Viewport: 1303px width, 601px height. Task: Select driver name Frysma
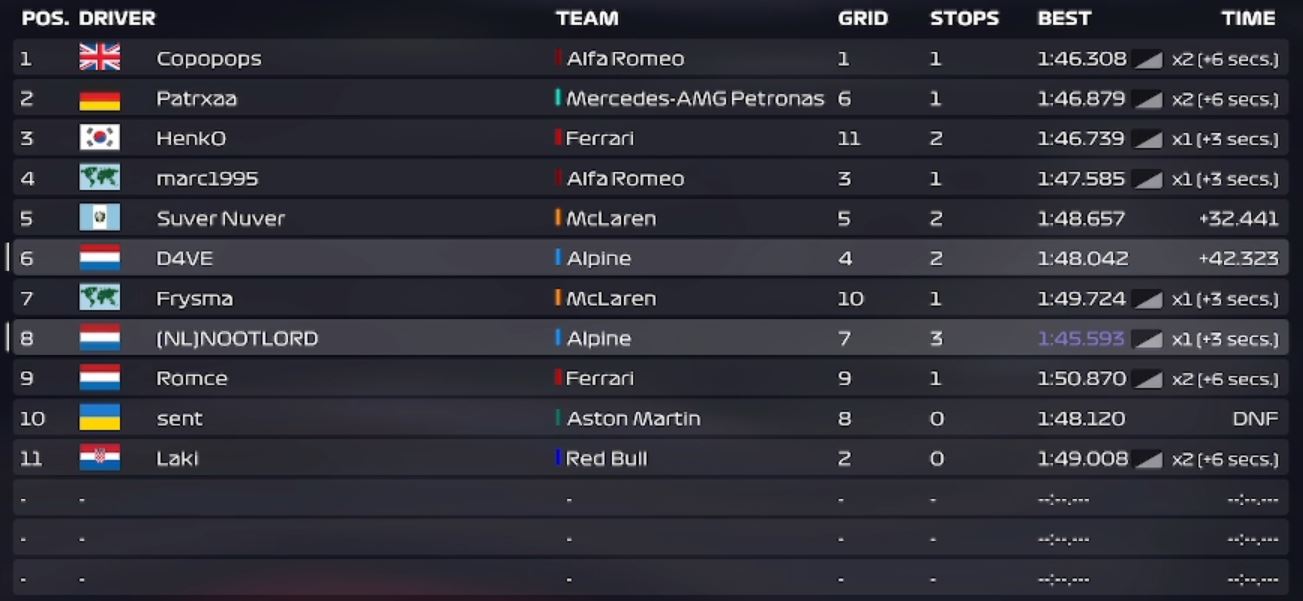[x=194, y=299]
